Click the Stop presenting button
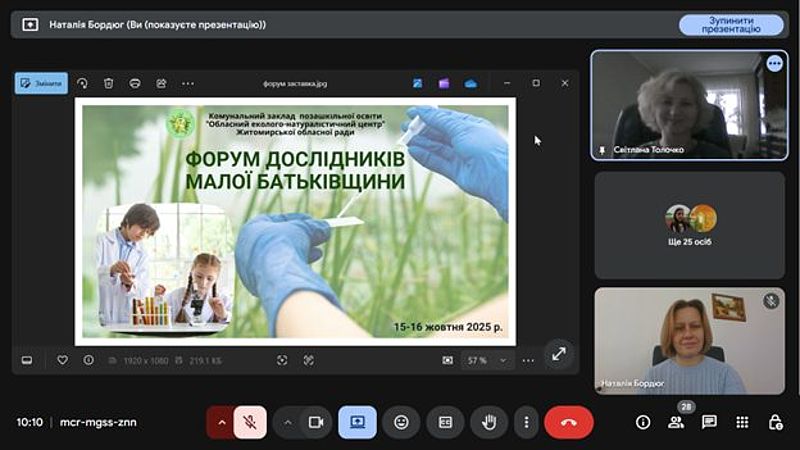The width and height of the screenshot is (800, 450). pos(731,25)
